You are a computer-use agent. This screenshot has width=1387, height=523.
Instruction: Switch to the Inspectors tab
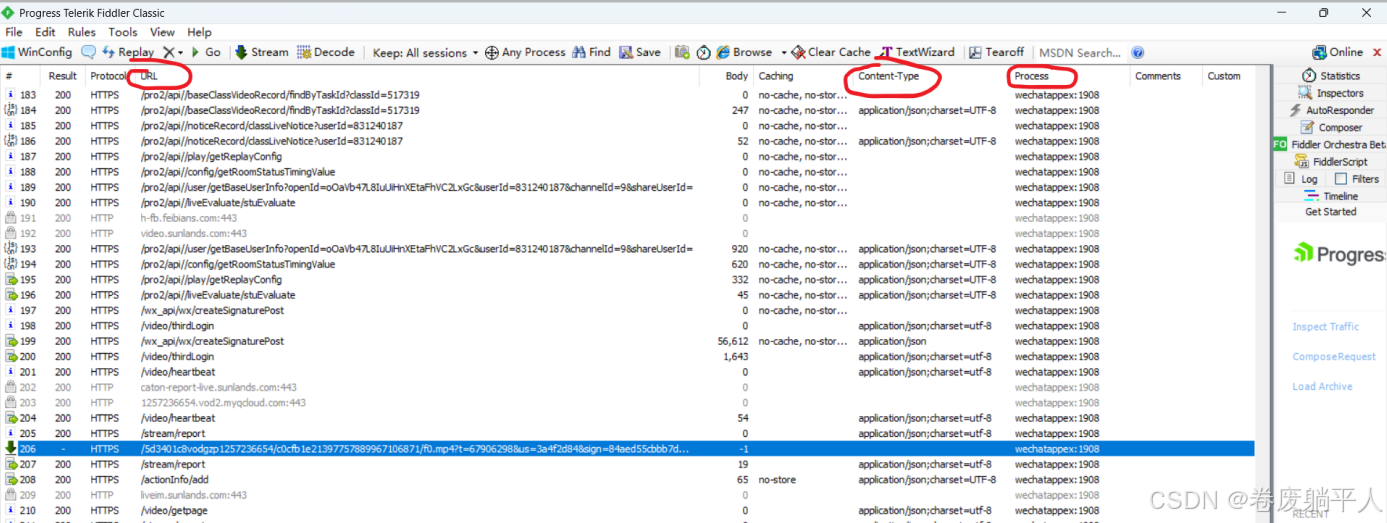1331,93
